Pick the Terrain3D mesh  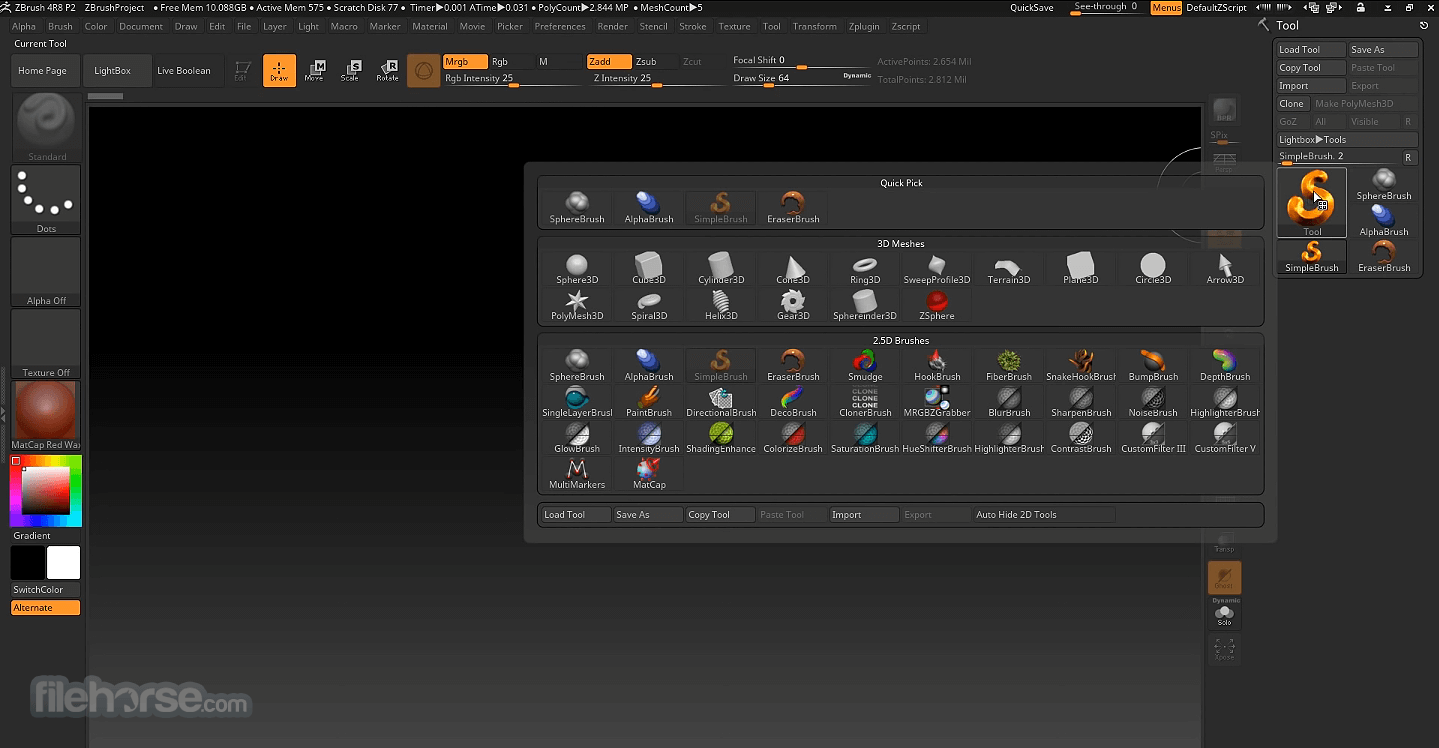point(1009,269)
